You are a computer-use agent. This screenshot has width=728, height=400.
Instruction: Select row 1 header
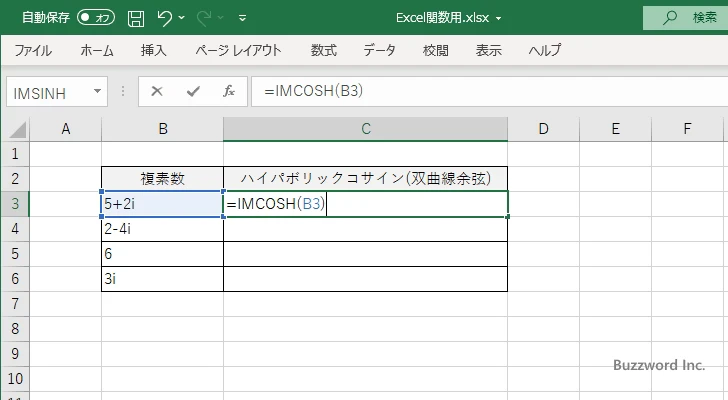click(x=15, y=154)
